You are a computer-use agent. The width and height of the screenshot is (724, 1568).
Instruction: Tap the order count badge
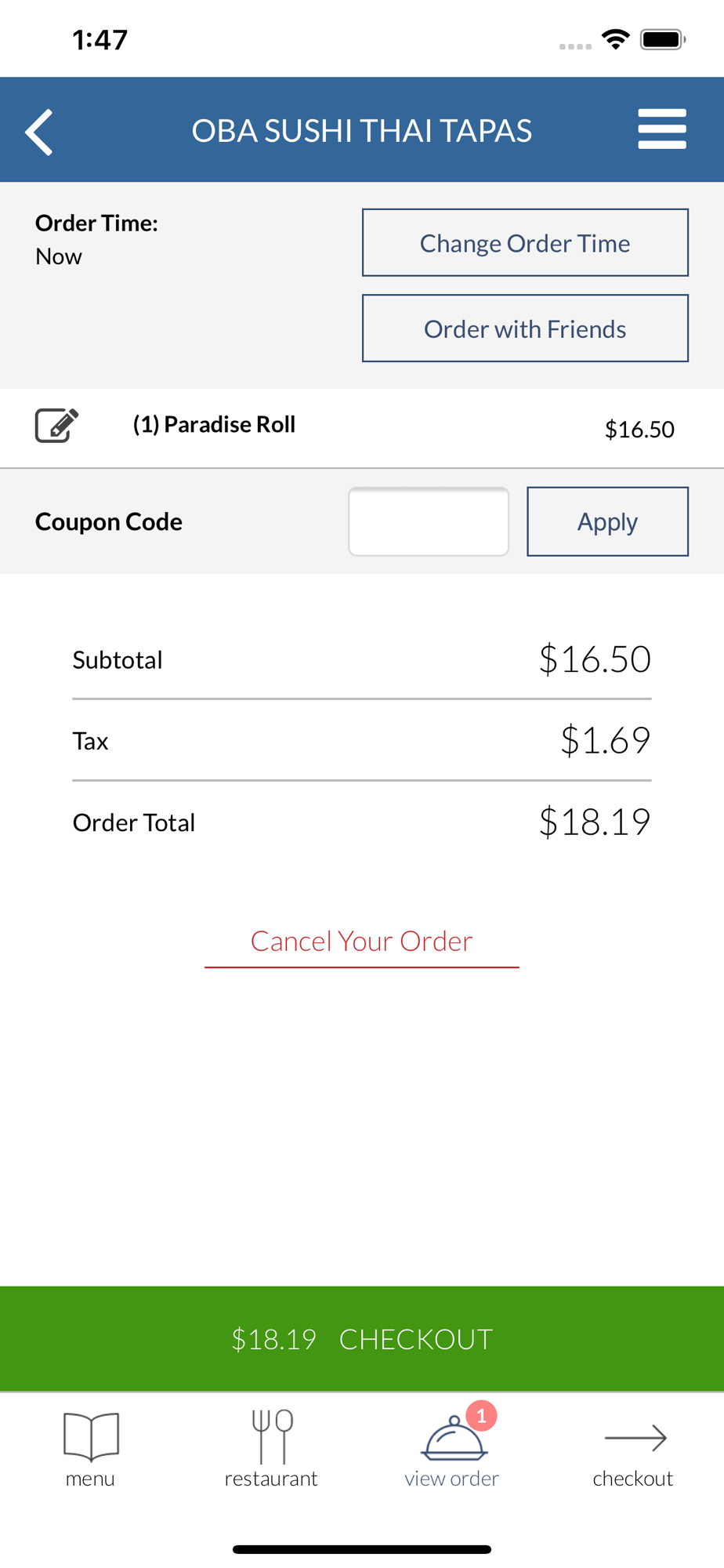click(x=481, y=1416)
